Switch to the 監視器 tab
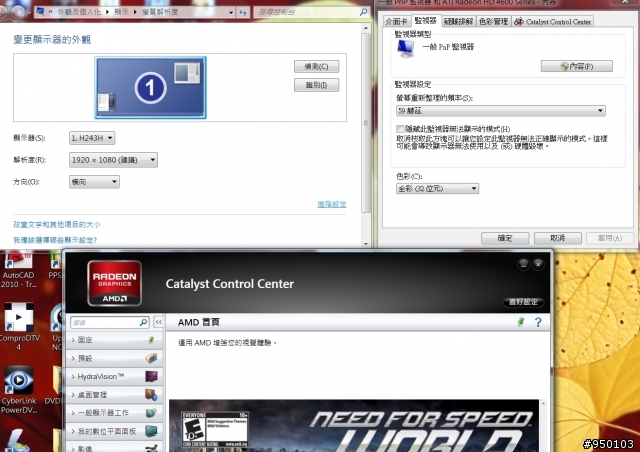640x452 pixels. click(425, 20)
